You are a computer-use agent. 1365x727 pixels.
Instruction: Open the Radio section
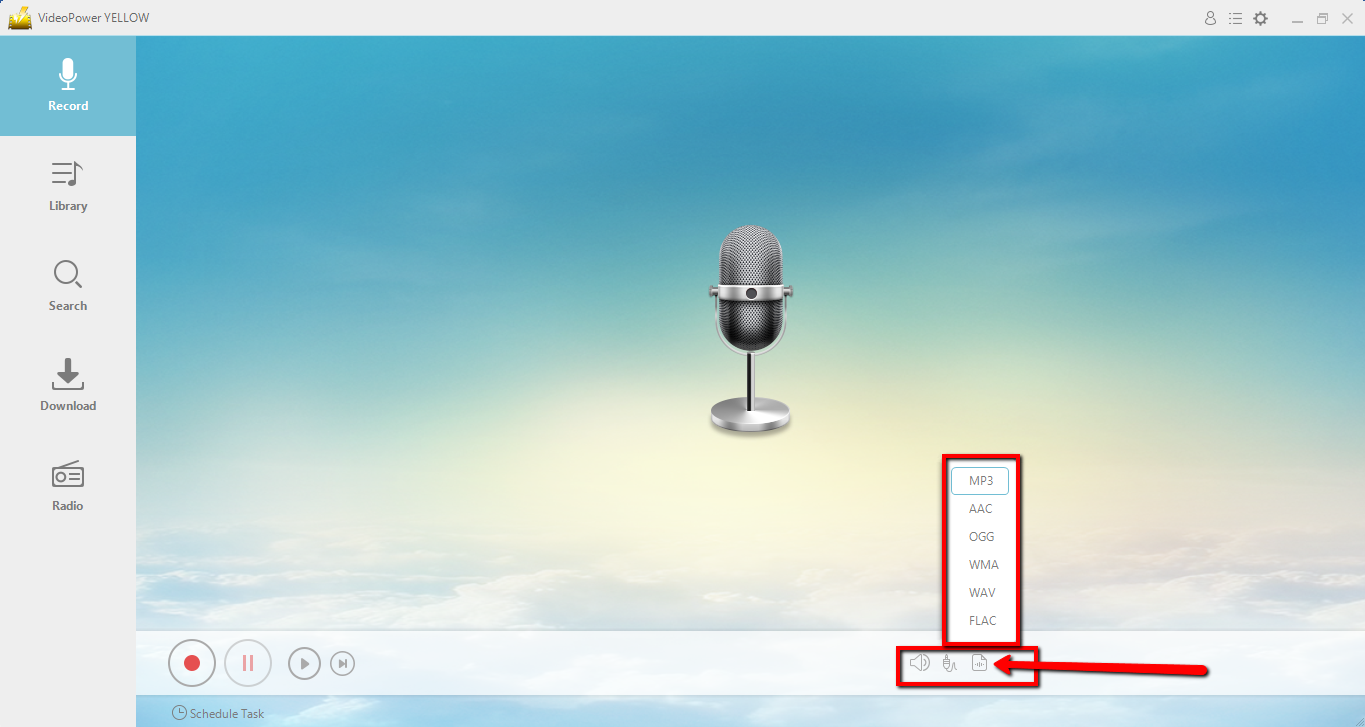67,485
